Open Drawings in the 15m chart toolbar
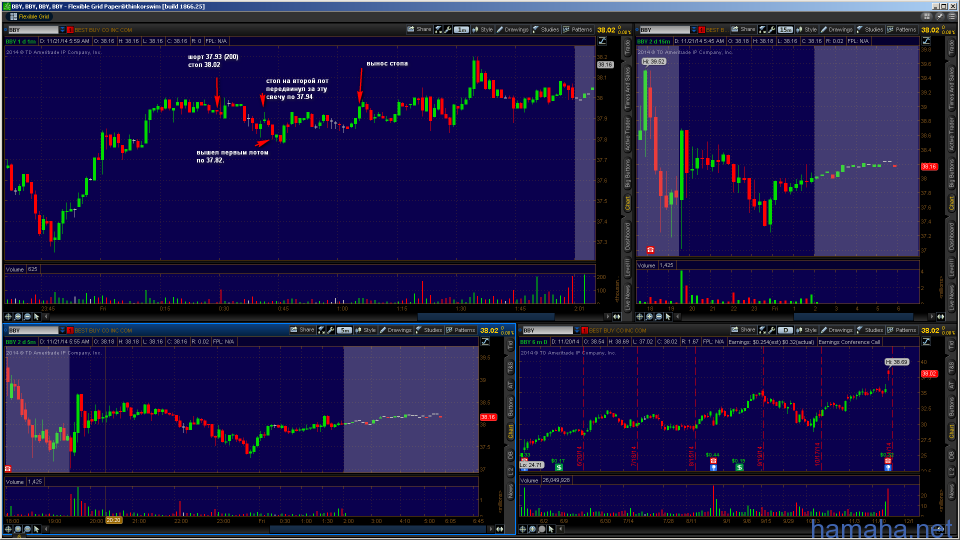The height and width of the screenshot is (540, 960). pyautogui.click(x=837, y=29)
